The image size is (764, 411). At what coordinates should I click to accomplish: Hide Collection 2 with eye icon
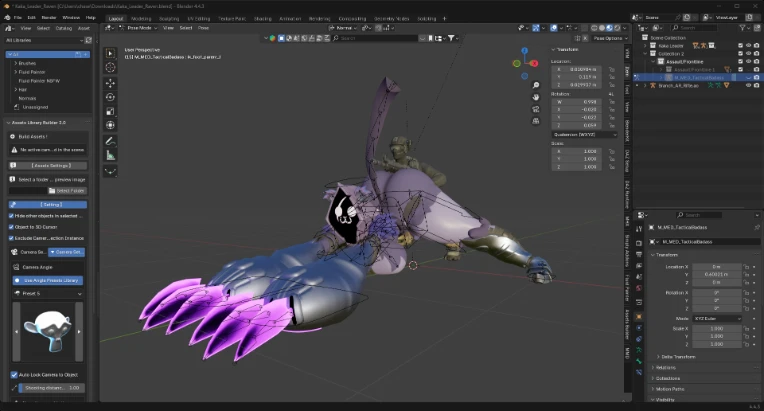click(x=748, y=54)
